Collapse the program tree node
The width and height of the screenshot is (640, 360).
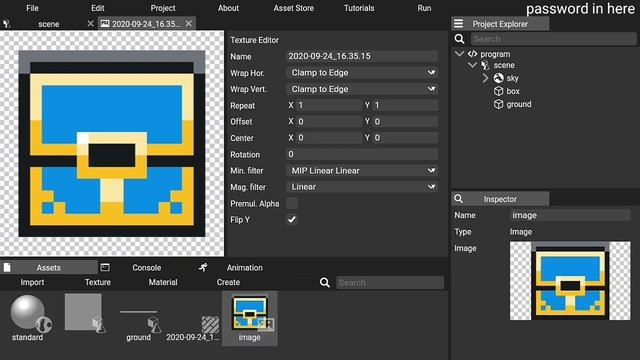[x=459, y=54]
